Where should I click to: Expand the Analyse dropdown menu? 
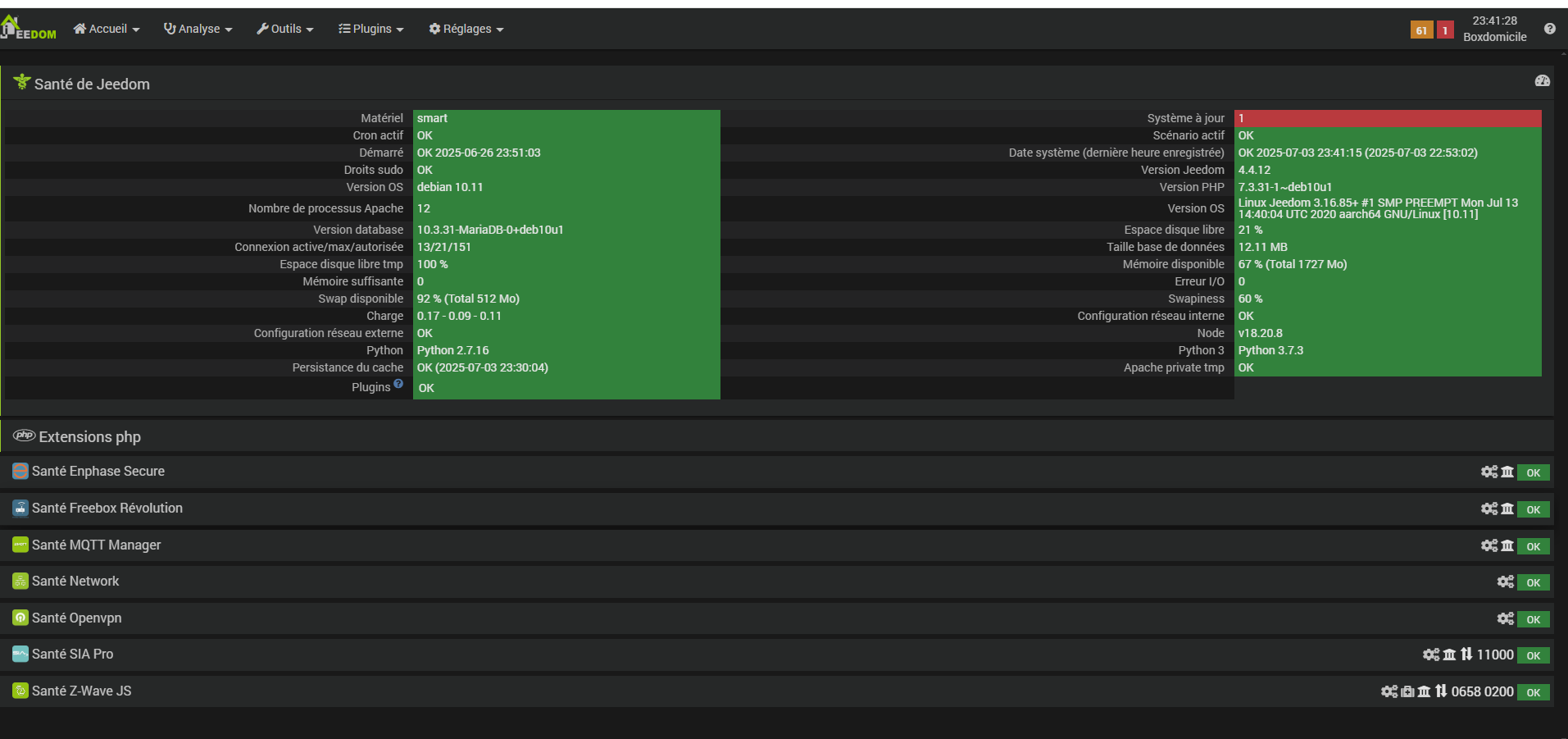coord(198,29)
